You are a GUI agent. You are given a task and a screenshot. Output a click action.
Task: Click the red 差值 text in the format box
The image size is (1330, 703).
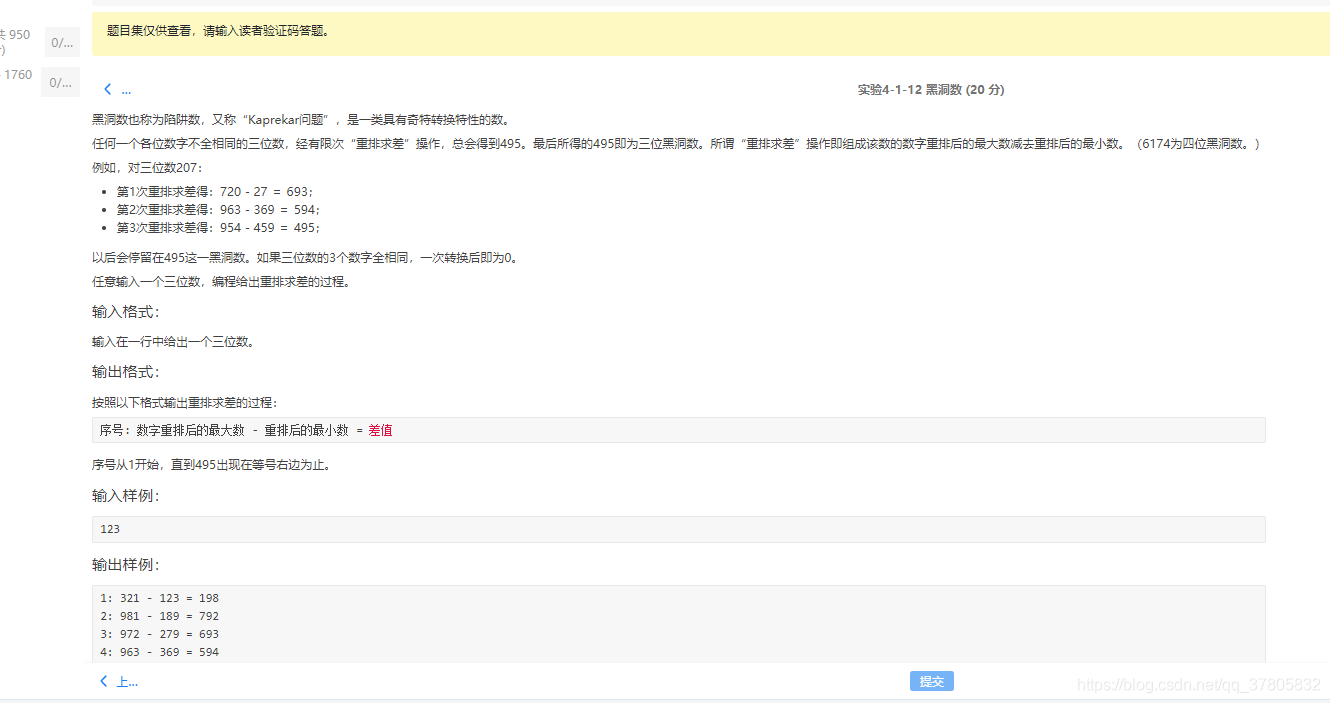(381, 429)
